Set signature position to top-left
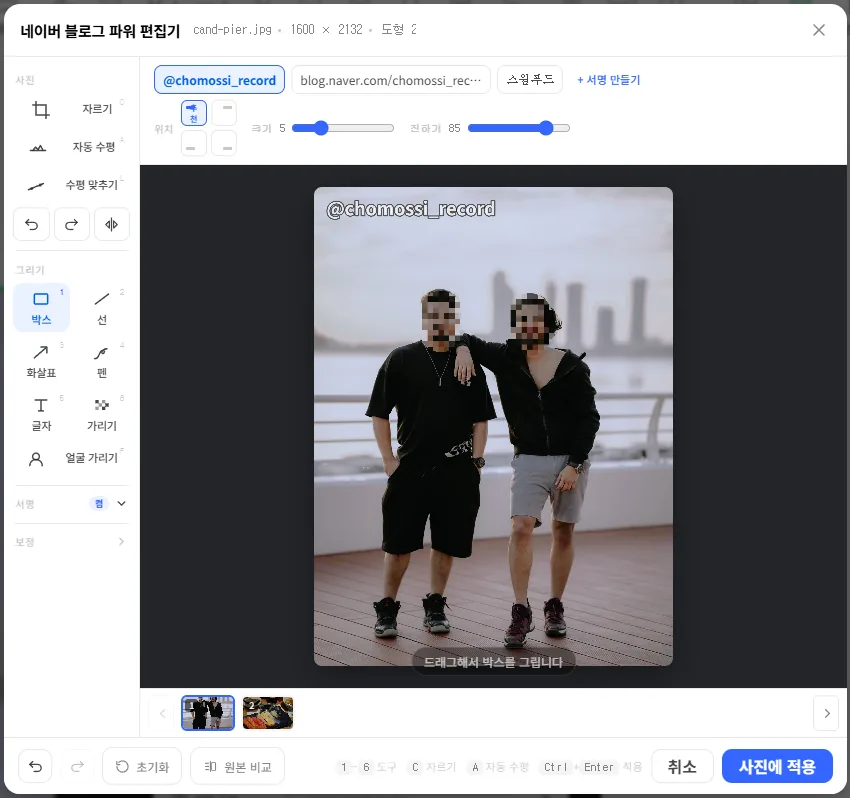 [194, 113]
